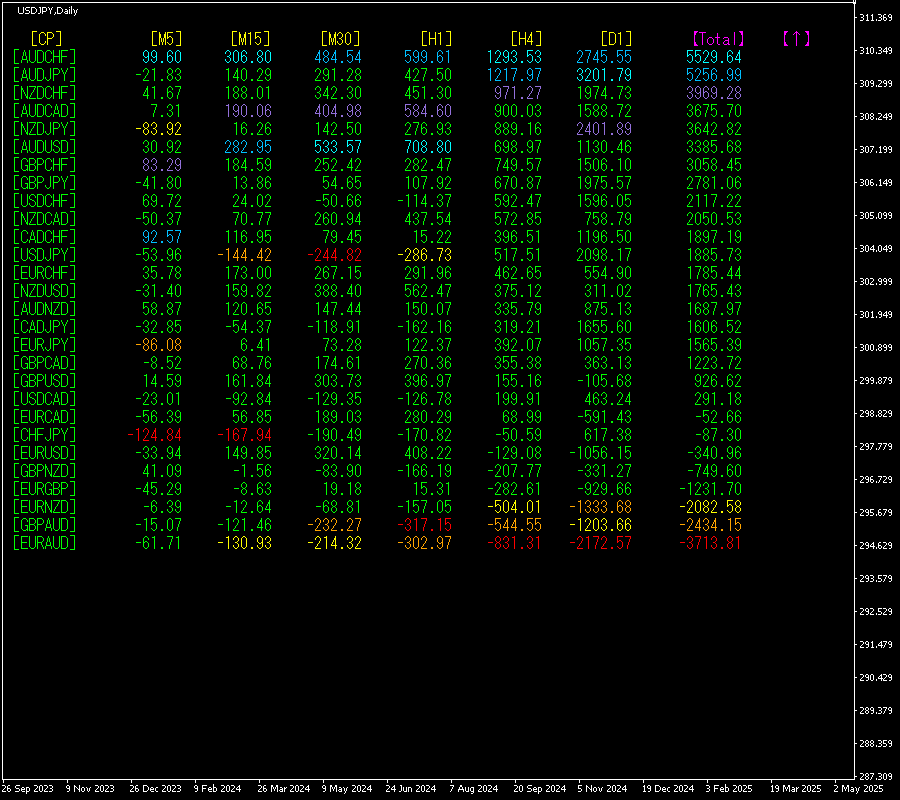This screenshot has width=900, height=800.
Task: Select the [EURNZD] pair label
Action: pos(44,507)
